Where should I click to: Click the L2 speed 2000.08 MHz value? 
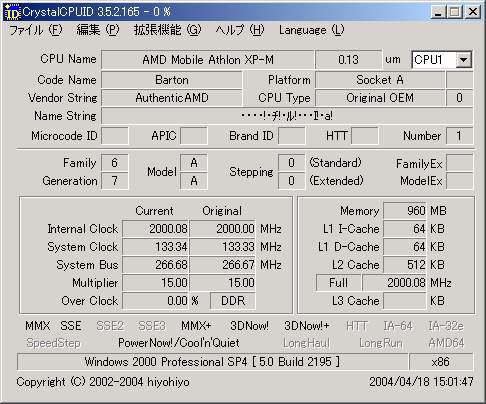pos(395,283)
